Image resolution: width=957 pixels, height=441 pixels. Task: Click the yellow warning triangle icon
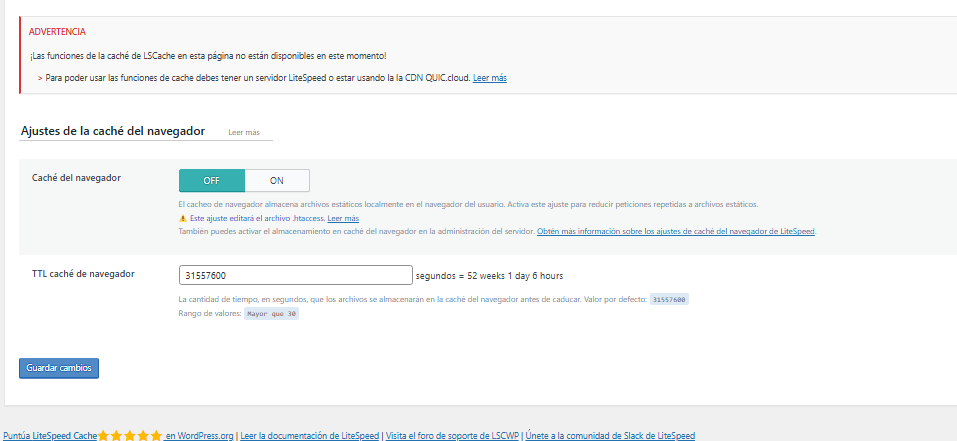point(182,218)
